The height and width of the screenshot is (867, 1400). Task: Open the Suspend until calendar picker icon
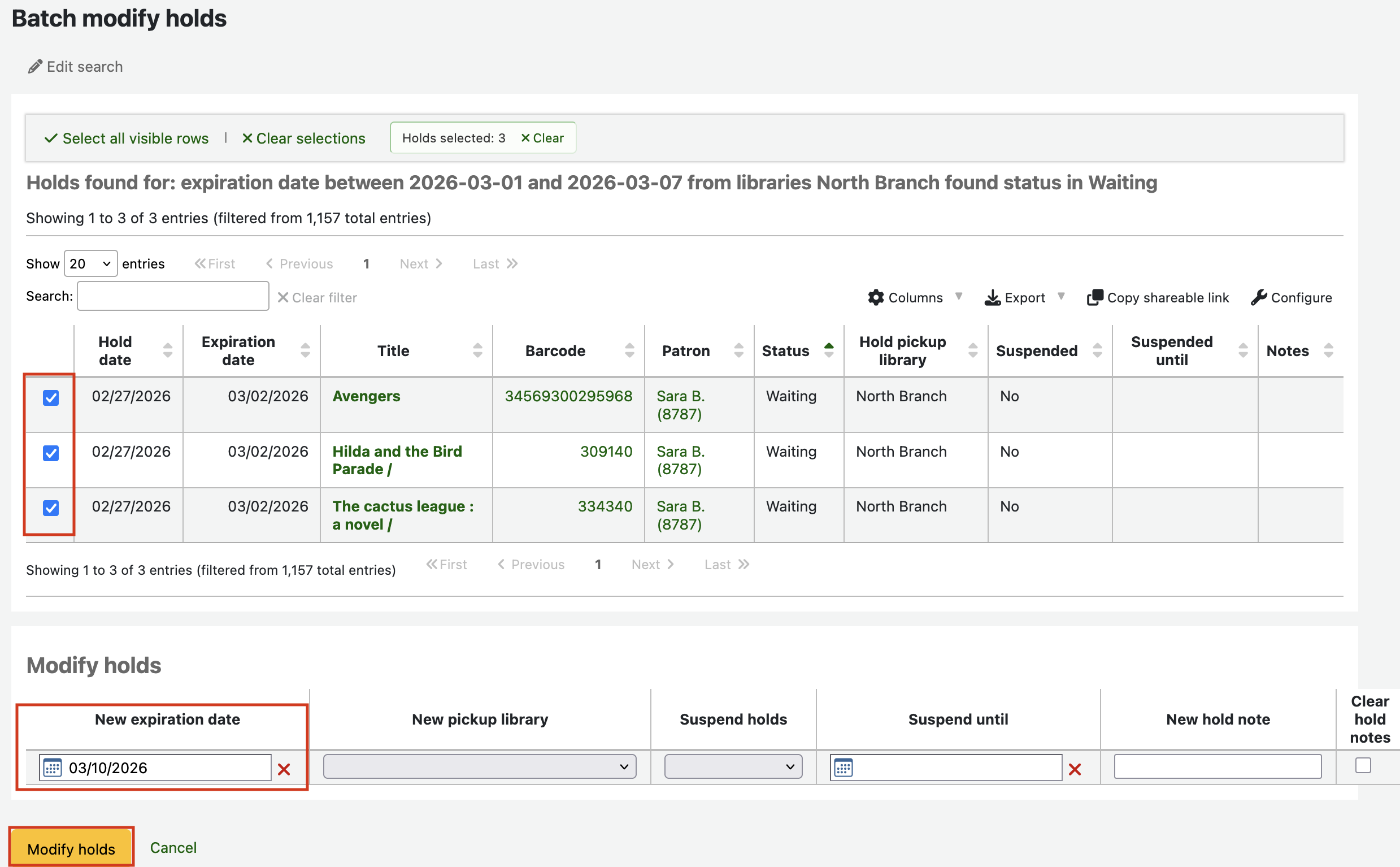pyautogui.click(x=843, y=767)
